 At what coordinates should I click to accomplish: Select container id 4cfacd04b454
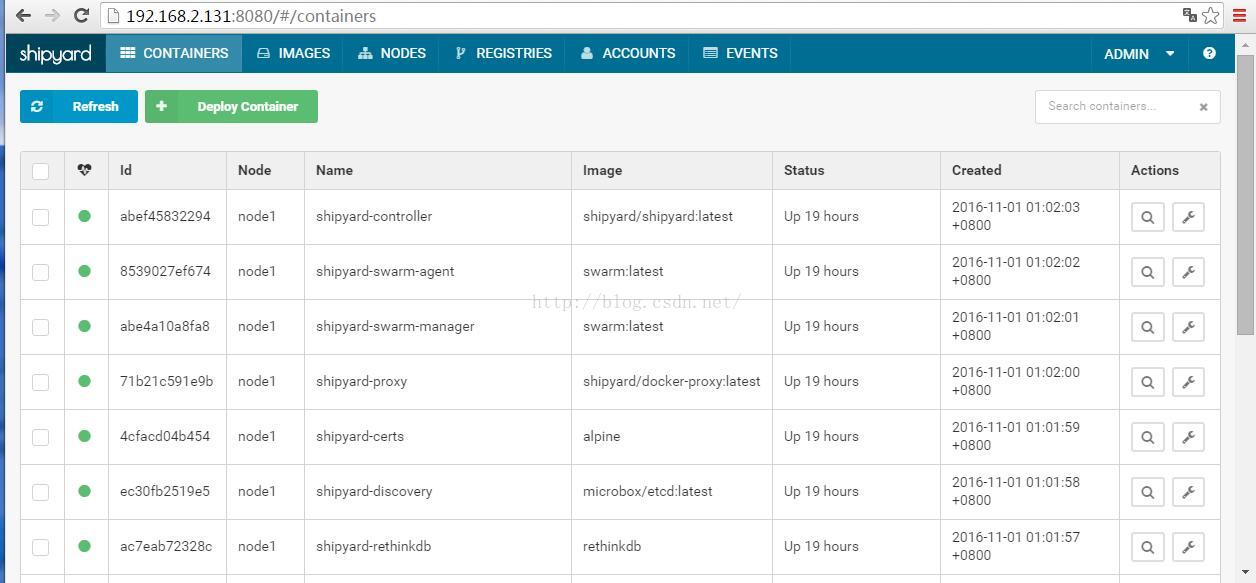tap(165, 436)
